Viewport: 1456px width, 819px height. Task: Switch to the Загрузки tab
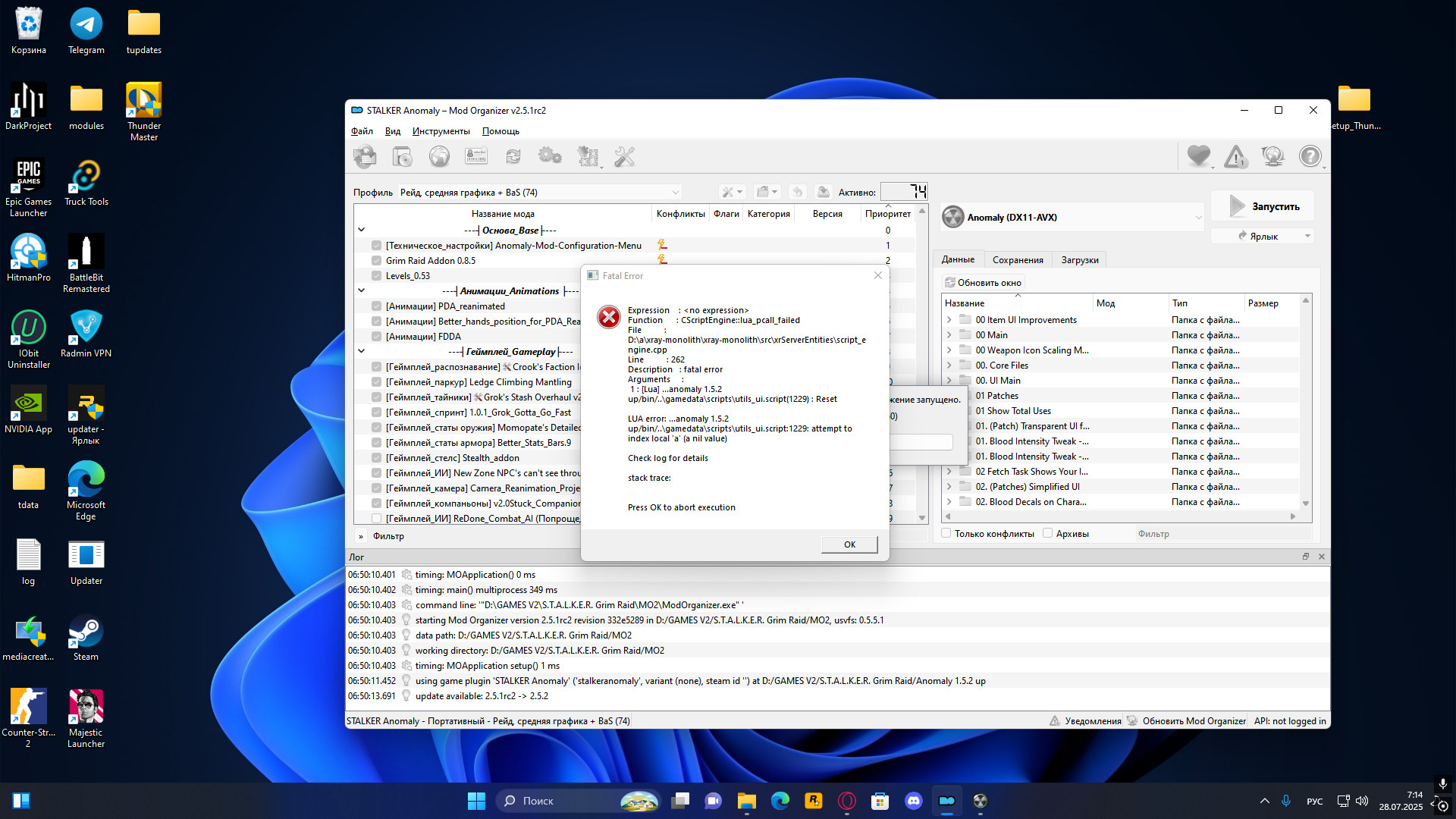1080,260
